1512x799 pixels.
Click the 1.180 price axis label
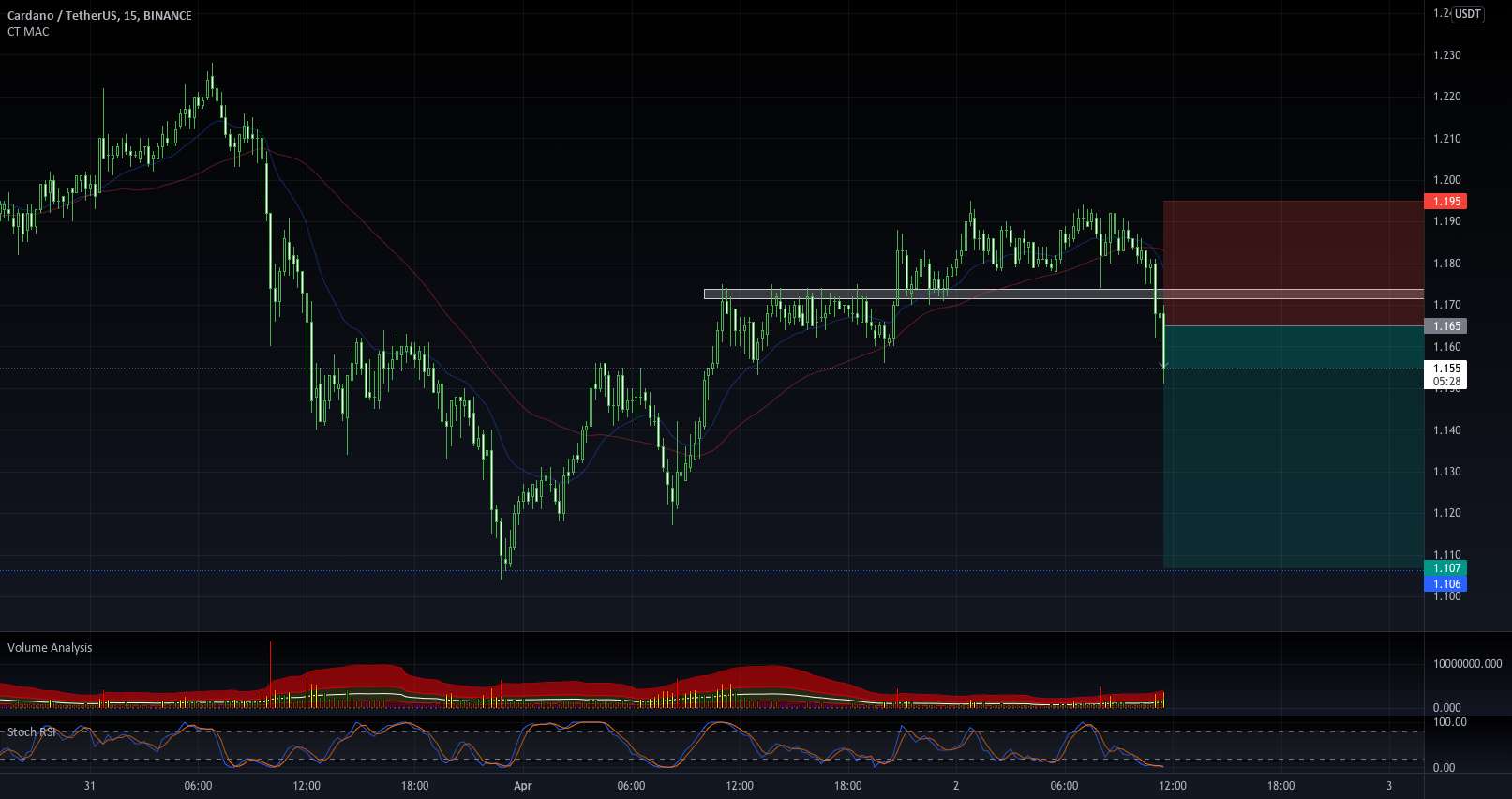[x=1446, y=264]
